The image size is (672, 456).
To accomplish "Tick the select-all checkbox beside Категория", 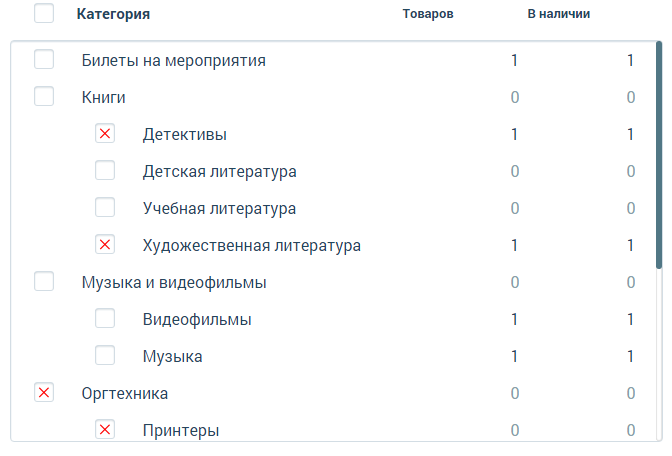I will [x=44, y=14].
